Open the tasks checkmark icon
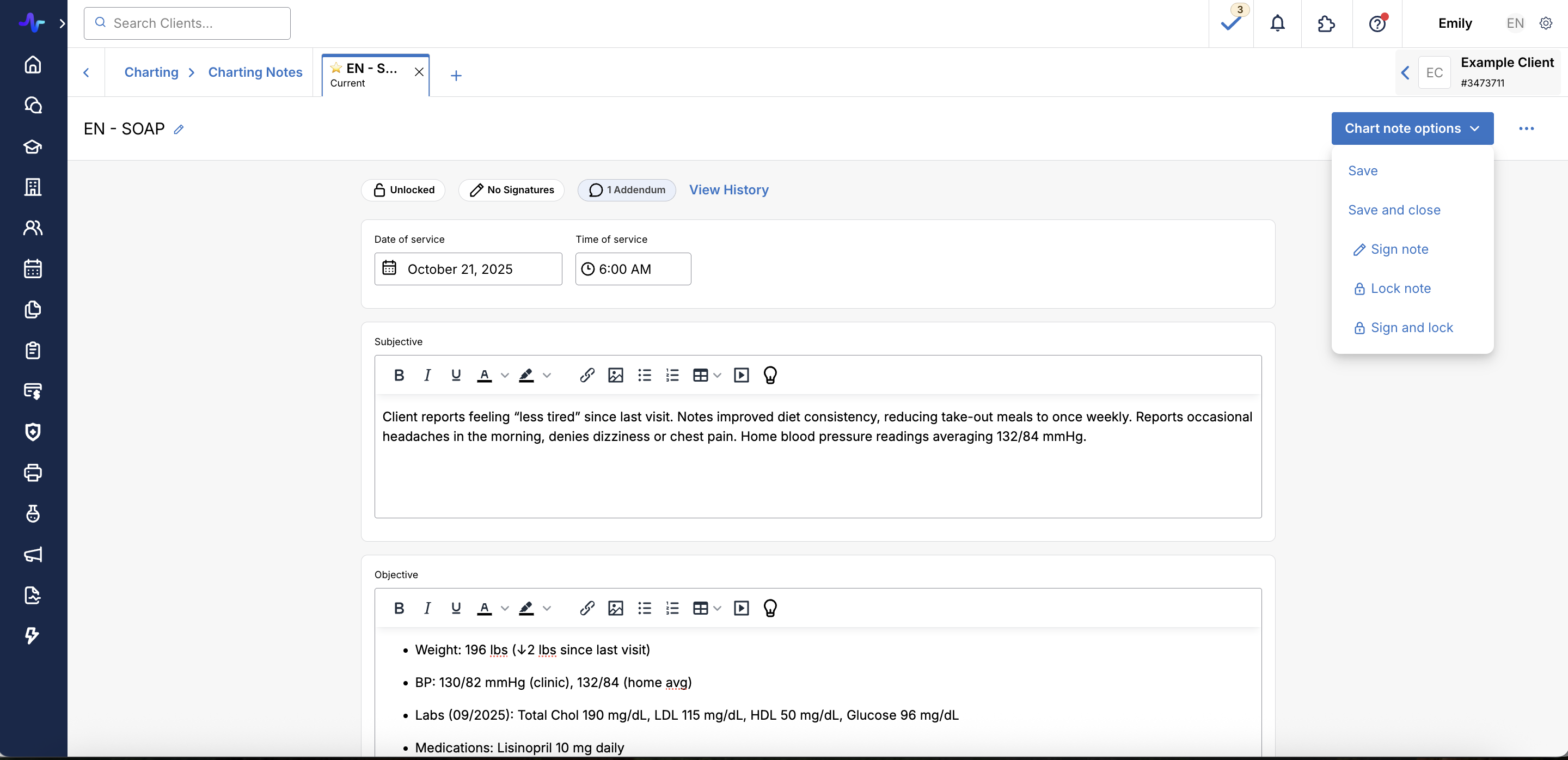 click(x=1230, y=24)
